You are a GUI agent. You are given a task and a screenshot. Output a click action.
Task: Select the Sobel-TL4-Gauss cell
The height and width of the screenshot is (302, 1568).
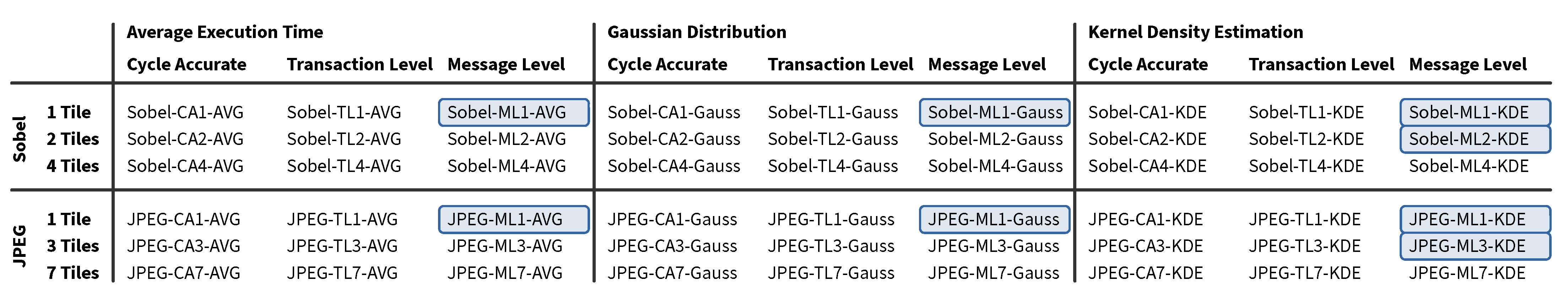click(833, 166)
